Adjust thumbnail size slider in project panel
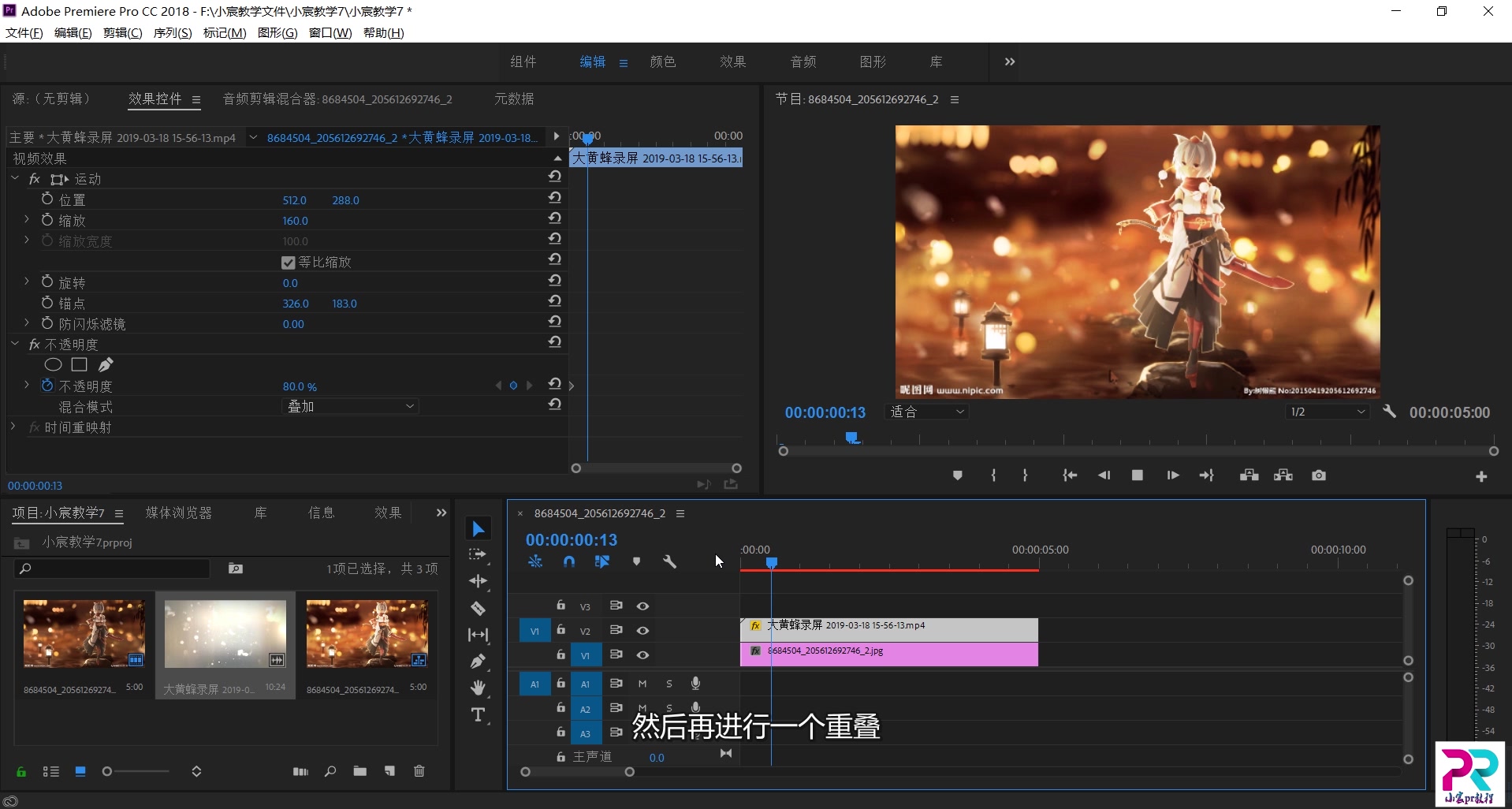 click(x=107, y=771)
